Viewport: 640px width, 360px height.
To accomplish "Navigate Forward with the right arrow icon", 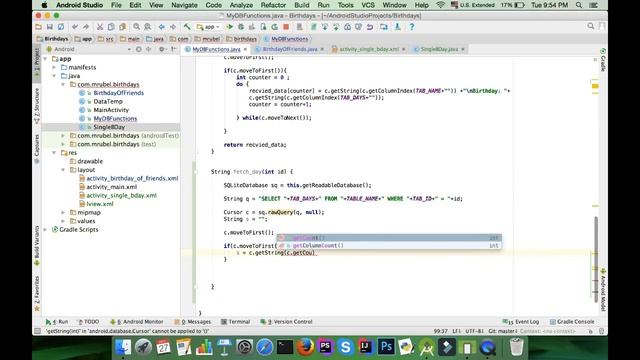I will tap(173, 27).
